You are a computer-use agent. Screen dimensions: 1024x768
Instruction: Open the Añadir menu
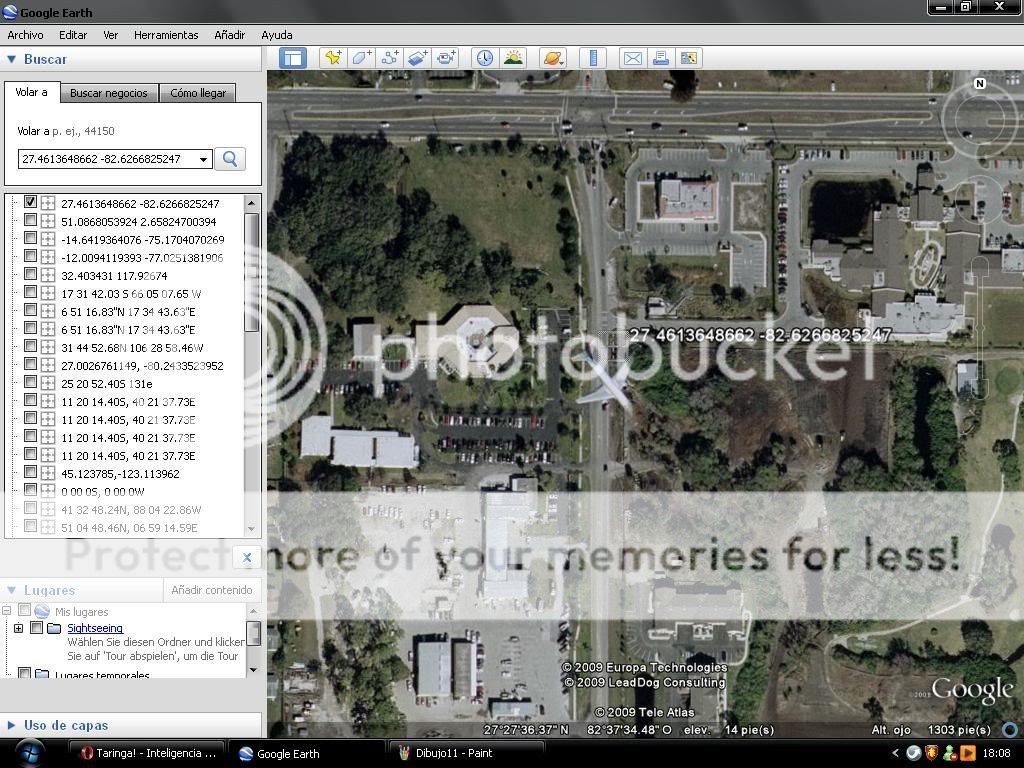(229, 35)
